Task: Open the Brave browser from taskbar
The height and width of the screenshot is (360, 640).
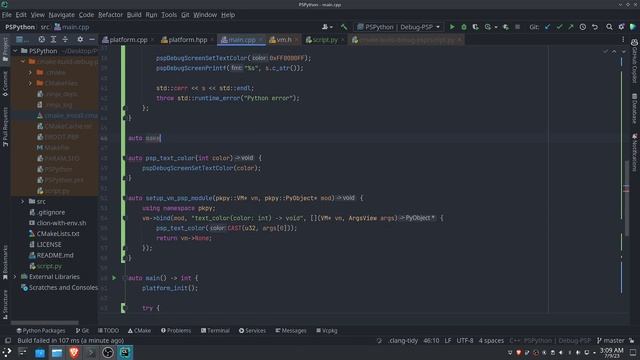Action: [74, 352]
